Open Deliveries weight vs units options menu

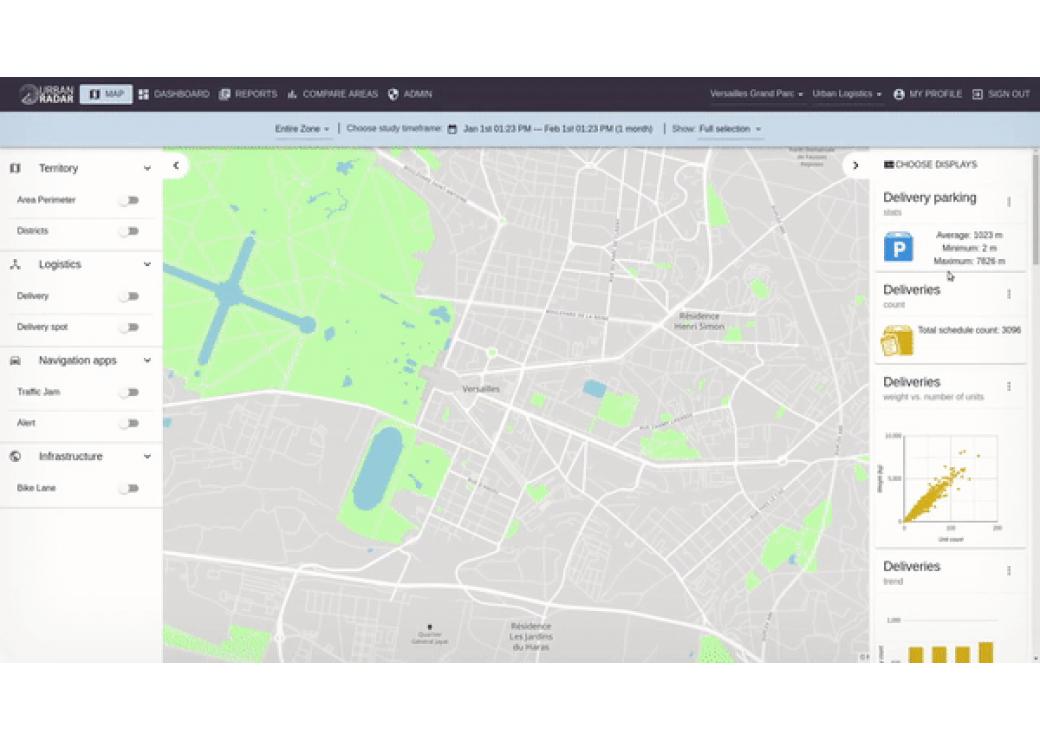[1009, 386]
